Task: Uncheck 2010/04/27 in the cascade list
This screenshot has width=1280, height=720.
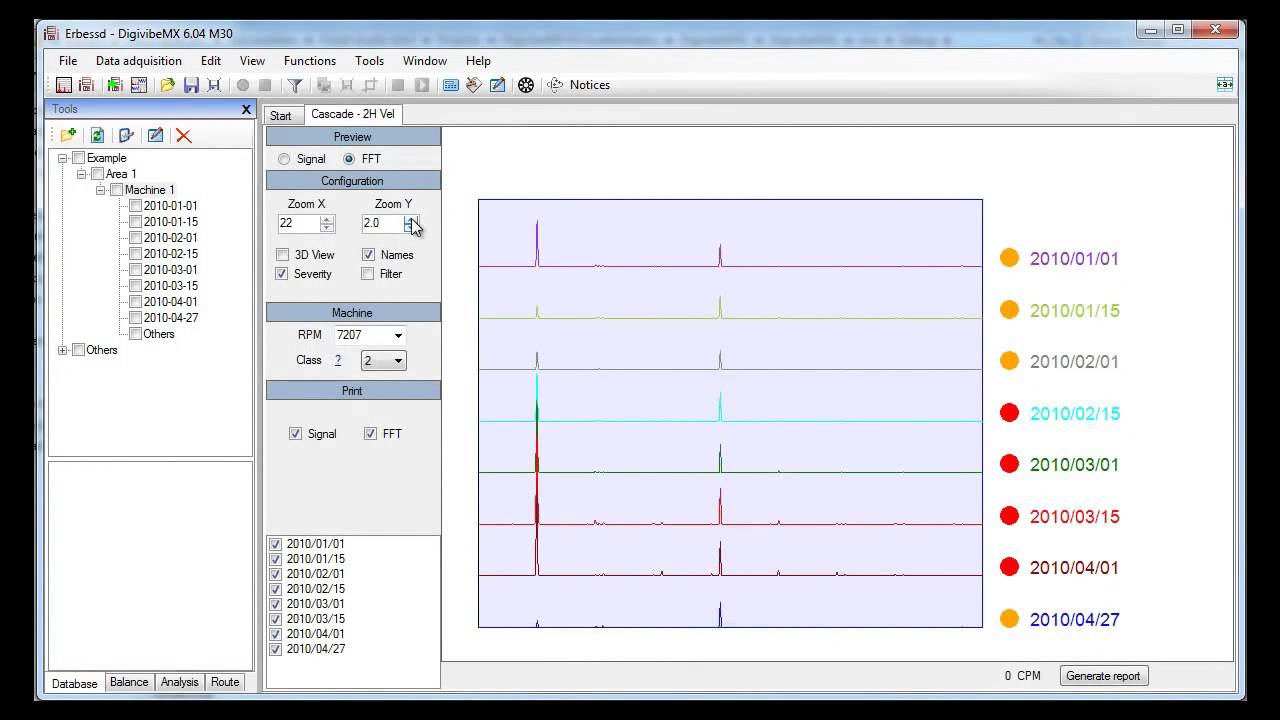Action: (x=276, y=649)
